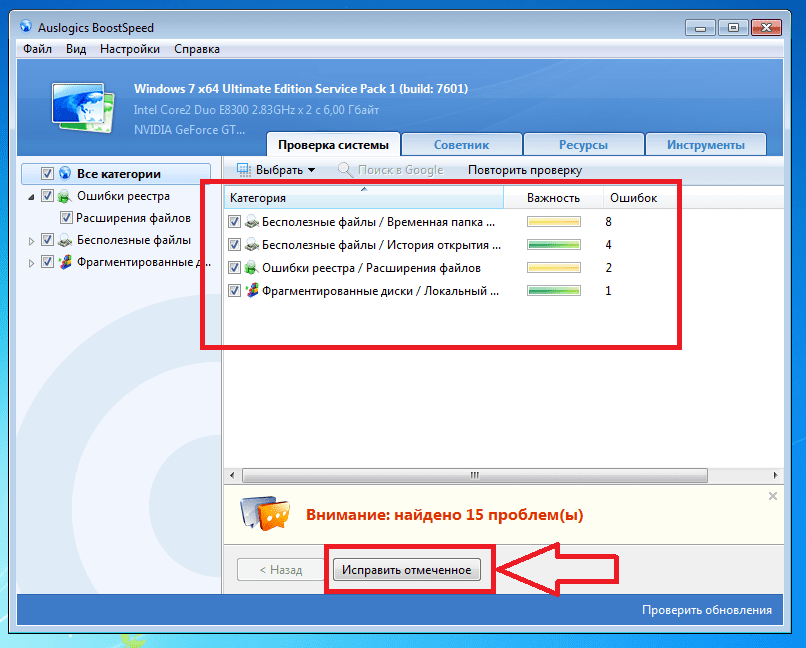Open the Инструменты tab
Viewport: 806px width, 648px height.
[706, 144]
